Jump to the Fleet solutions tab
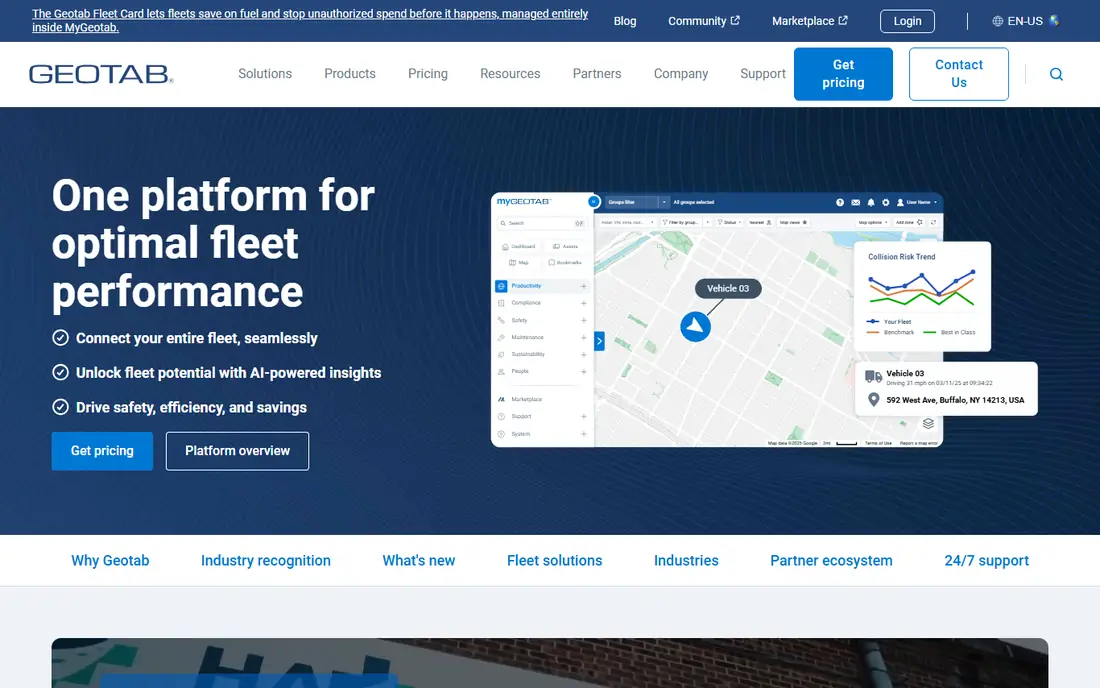 [554, 560]
